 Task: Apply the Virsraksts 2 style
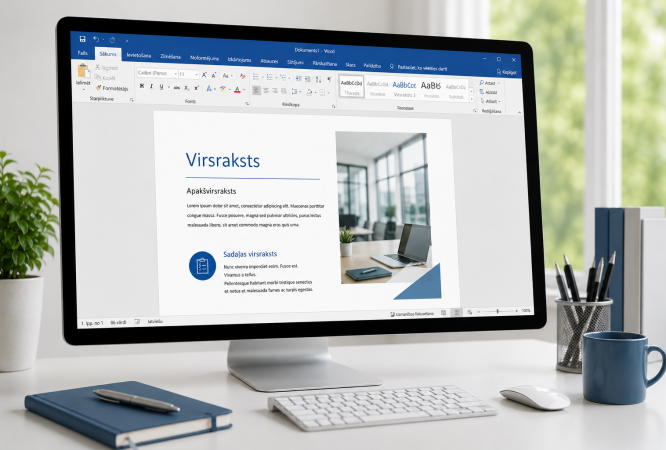tap(404, 89)
